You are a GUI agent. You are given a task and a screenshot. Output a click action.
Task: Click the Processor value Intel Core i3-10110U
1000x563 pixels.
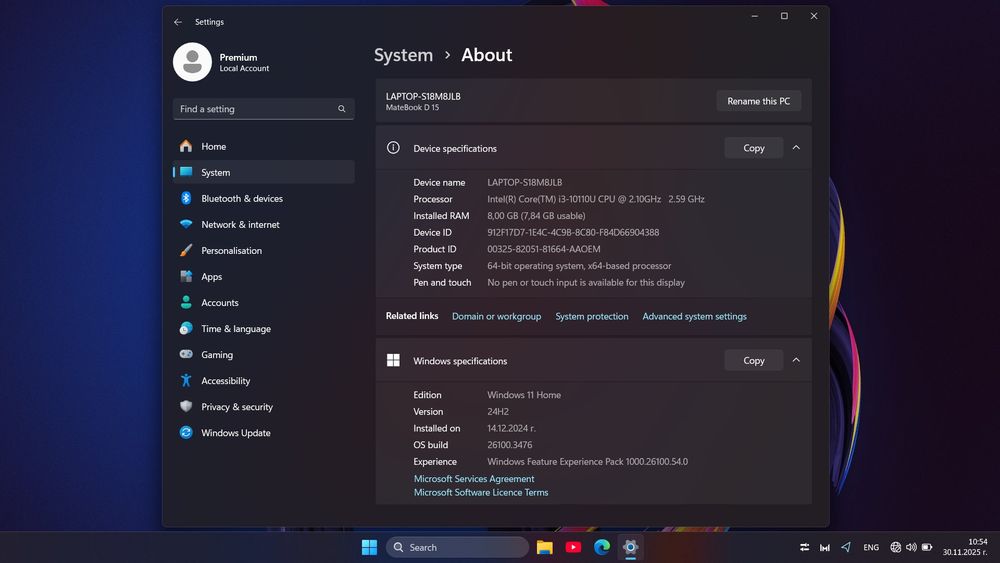pyautogui.click(x=596, y=199)
